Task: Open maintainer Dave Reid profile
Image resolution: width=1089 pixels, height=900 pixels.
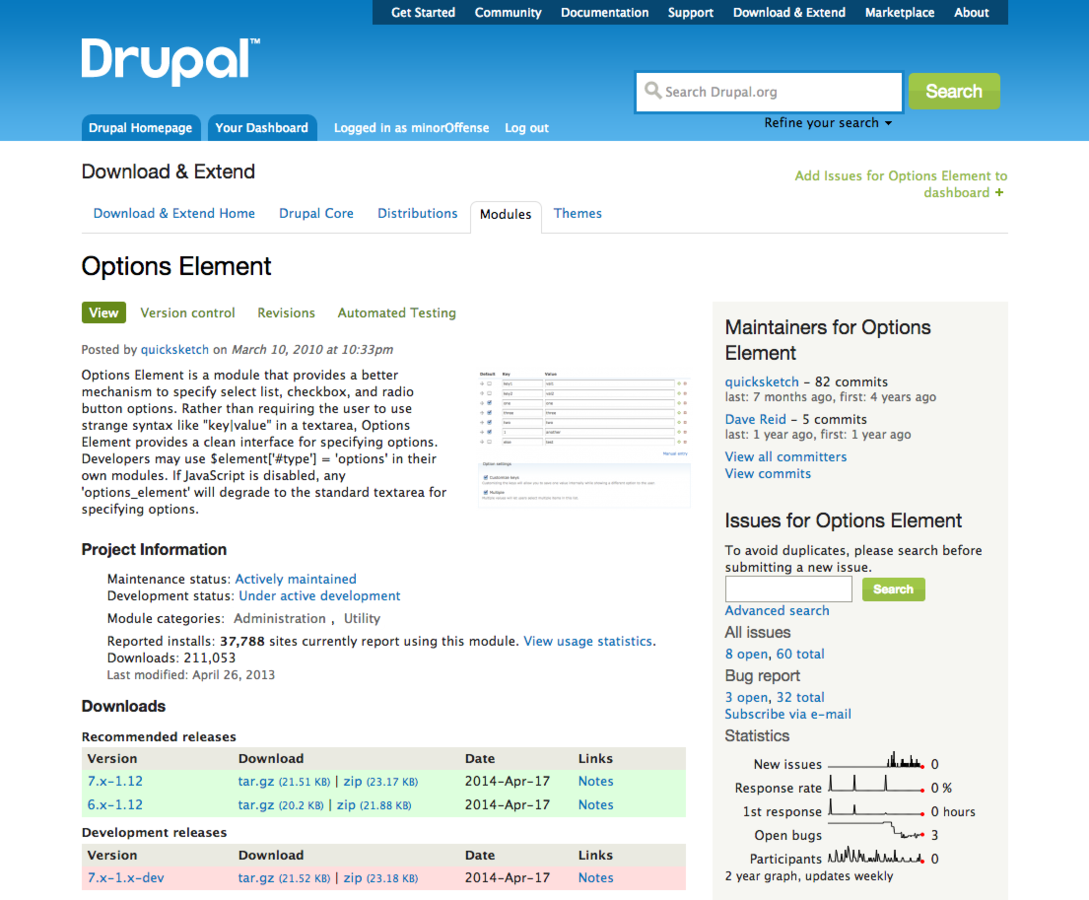Action: point(756,419)
